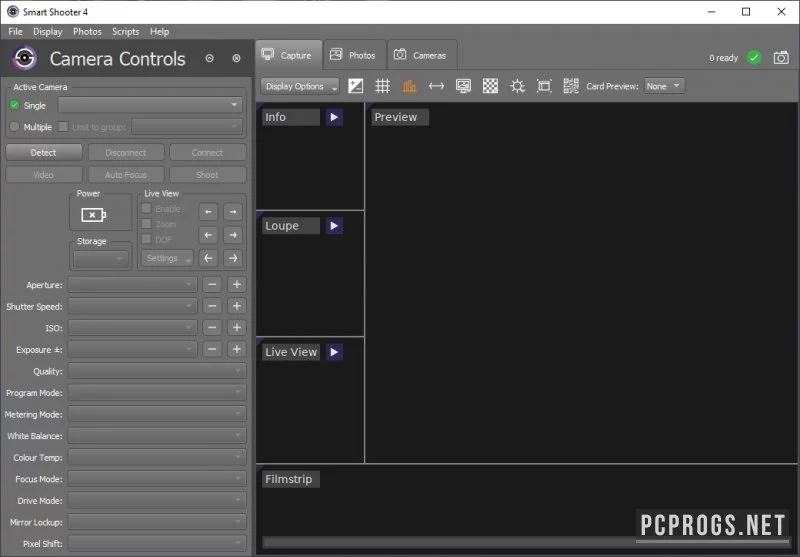Screen dimensions: 800x557
Task: Click the top-row left arrow in Live View
Action: point(208,212)
